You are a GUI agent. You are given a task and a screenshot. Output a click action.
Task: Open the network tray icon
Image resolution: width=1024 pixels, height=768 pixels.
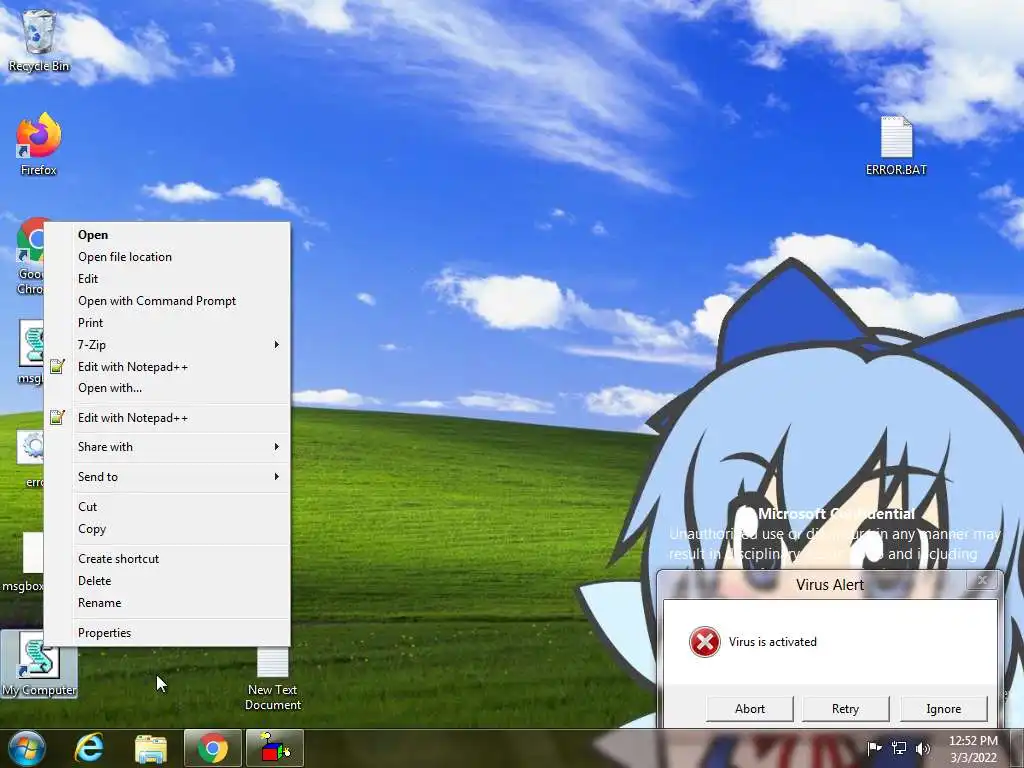899,748
